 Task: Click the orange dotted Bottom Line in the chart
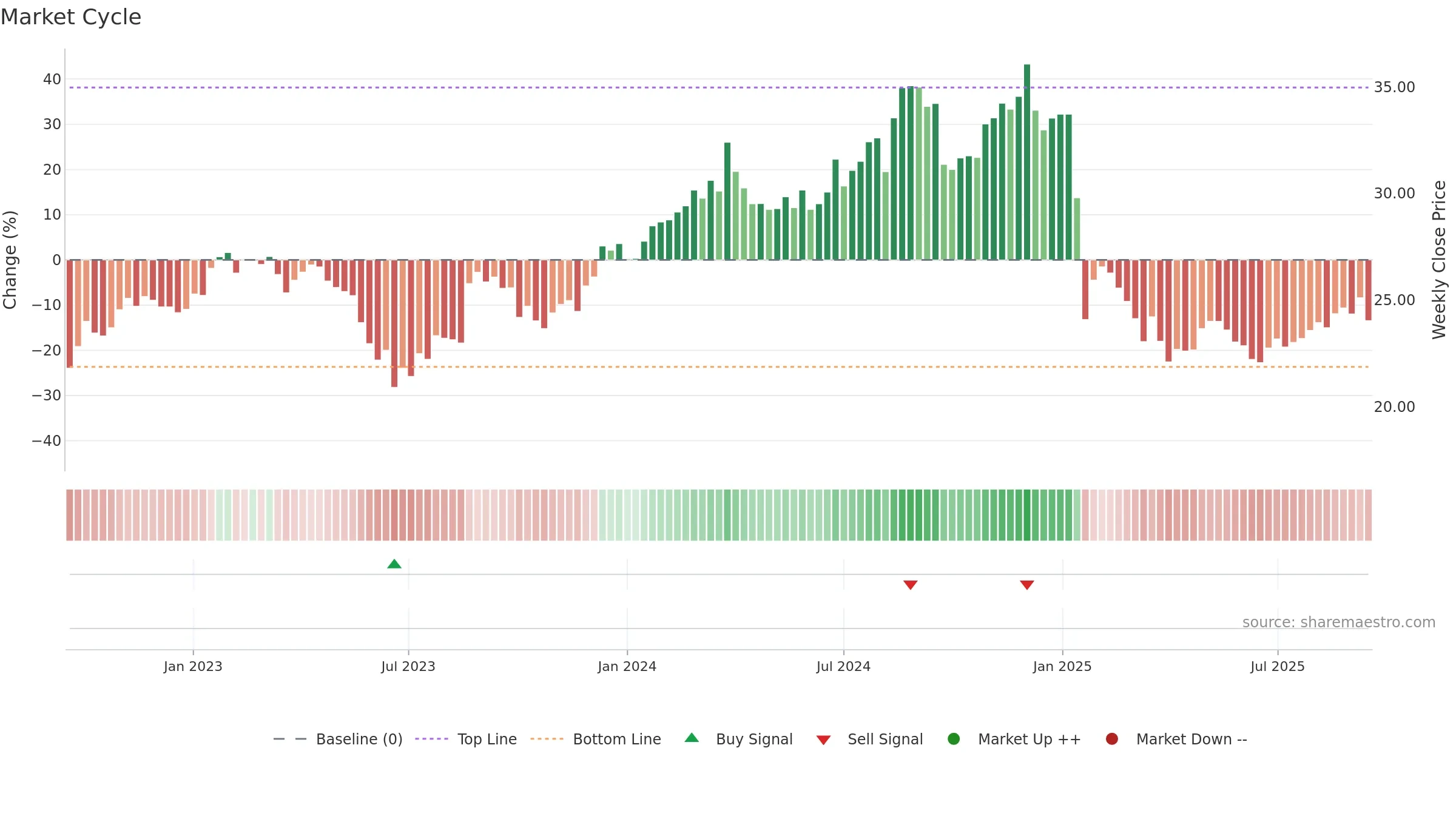719,367
